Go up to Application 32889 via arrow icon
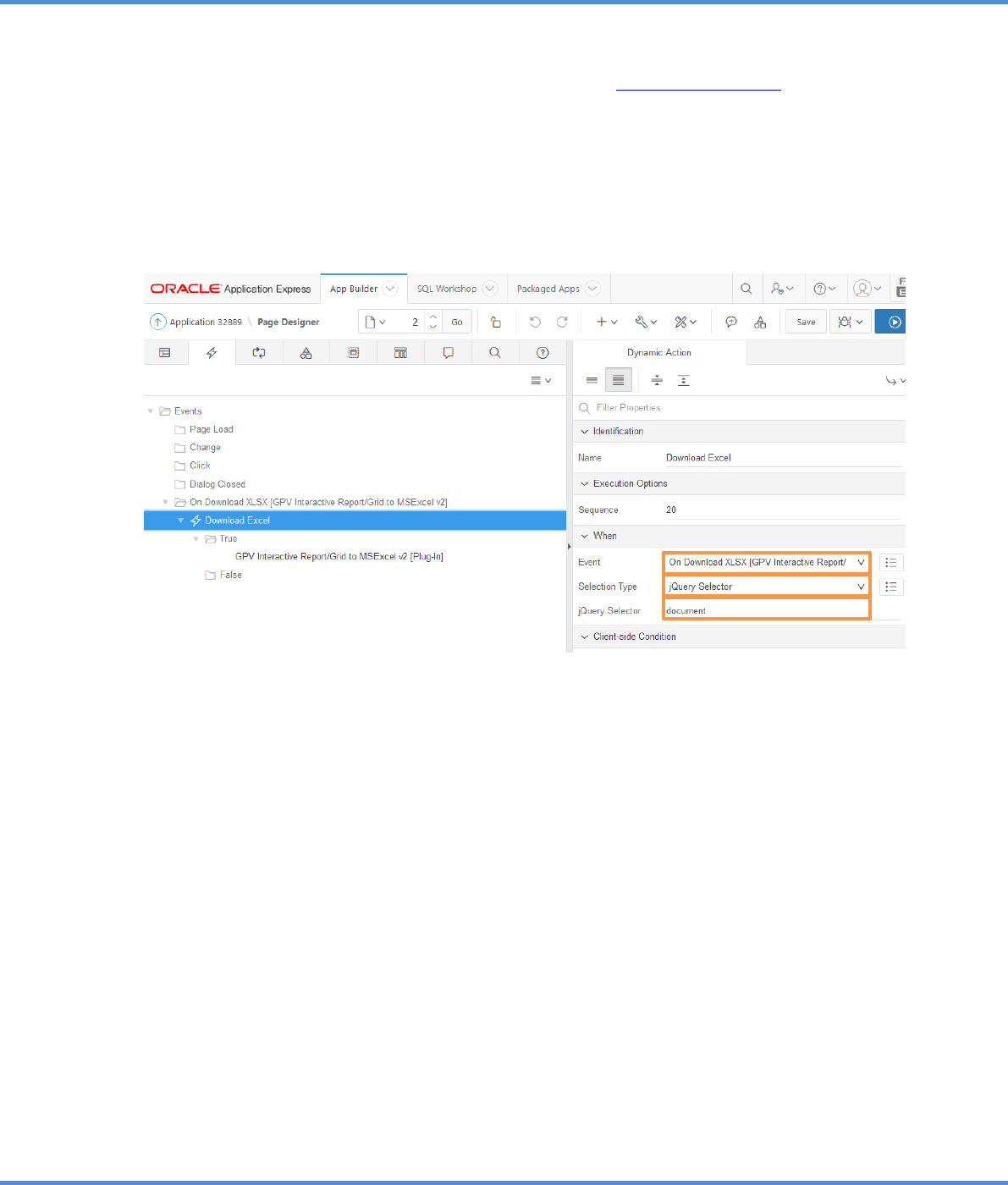 pyautogui.click(x=157, y=322)
